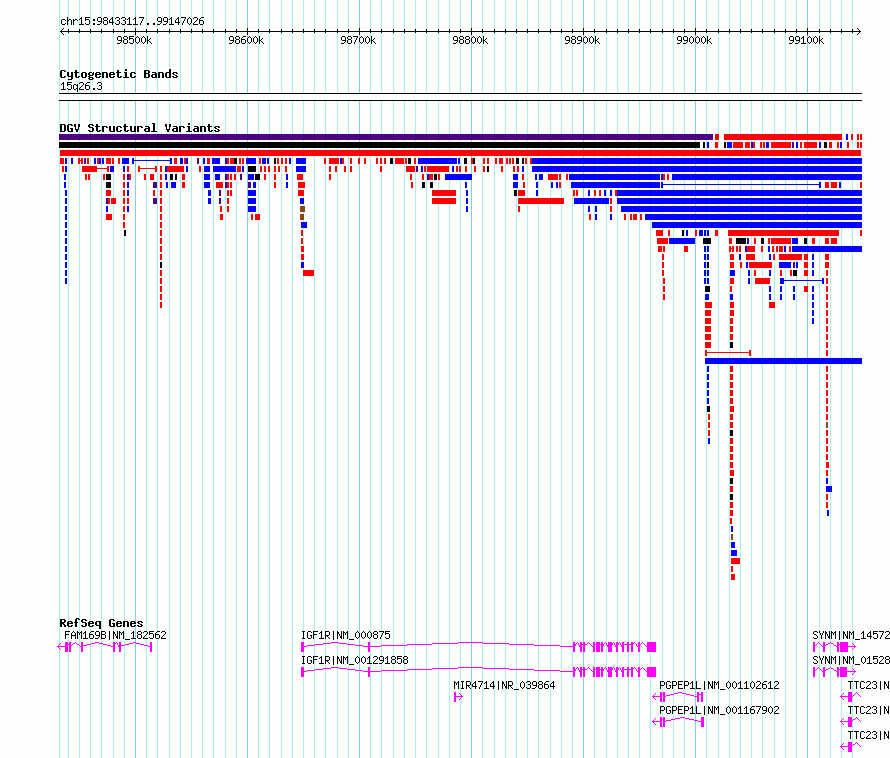Click the 98800k ruler tick label
This screenshot has width=890, height=758.
point(470,40)
